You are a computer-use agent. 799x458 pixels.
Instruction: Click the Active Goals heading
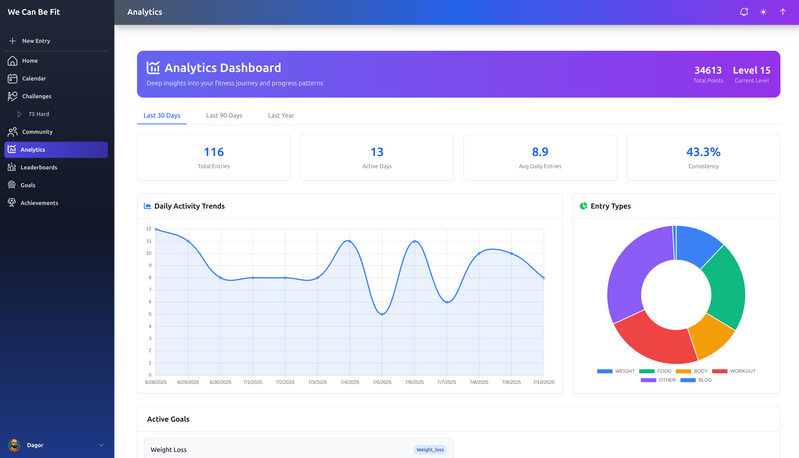[x=168, y=419]
